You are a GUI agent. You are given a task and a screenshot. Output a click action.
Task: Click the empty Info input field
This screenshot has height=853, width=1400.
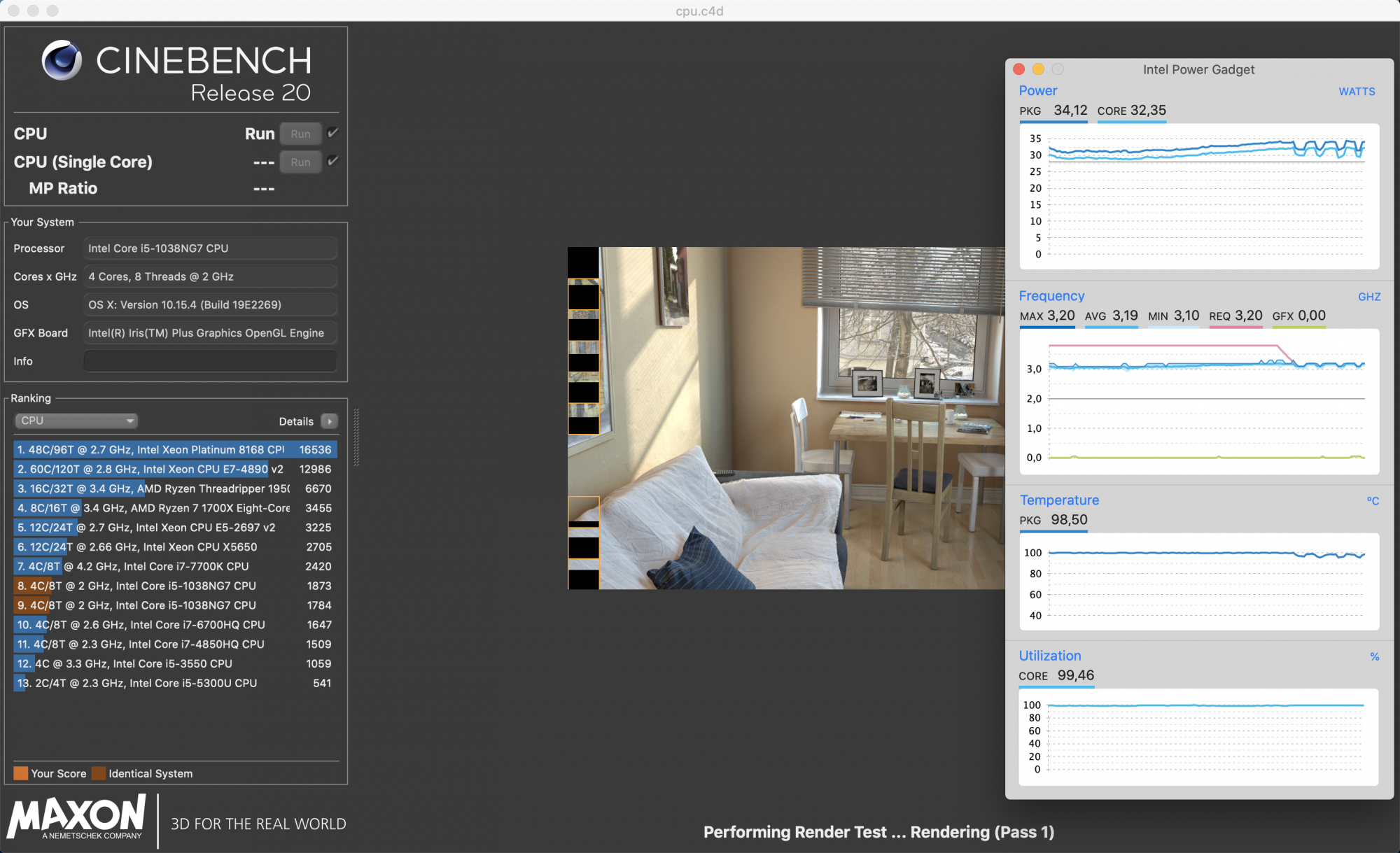pos(210,361)
